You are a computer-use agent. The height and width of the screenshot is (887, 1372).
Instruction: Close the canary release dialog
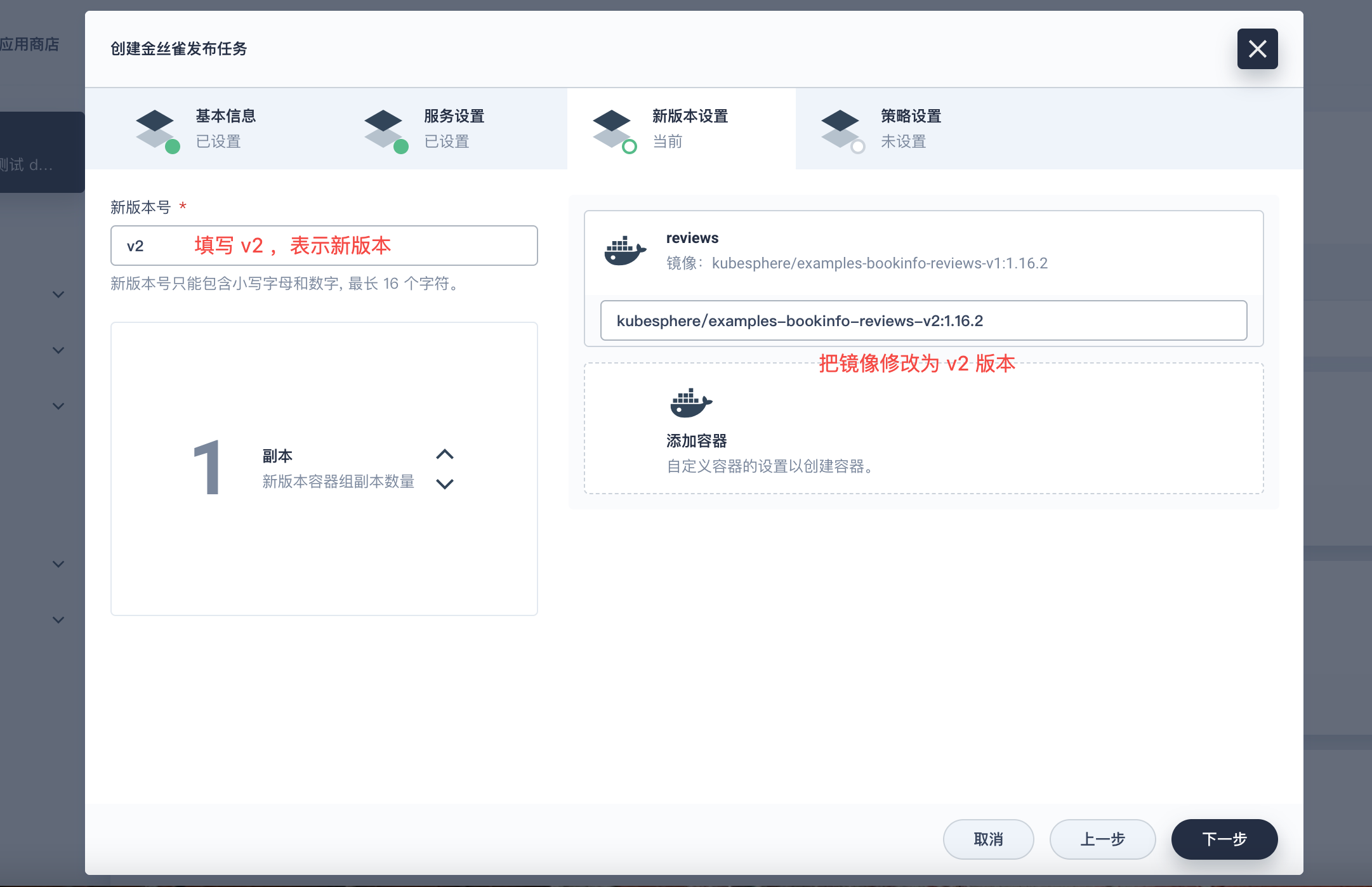[1257, 49]
